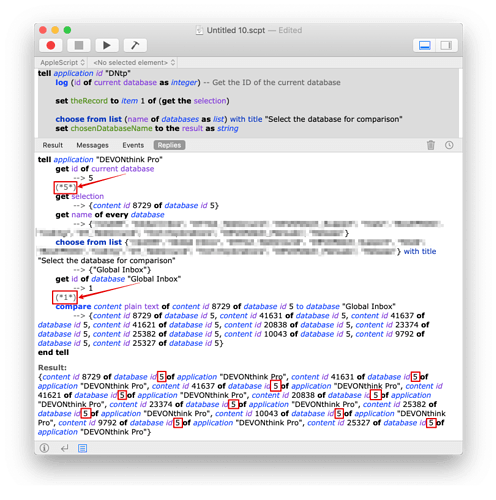Run the script with the Play button
The image size is (496, 500).
107,45
